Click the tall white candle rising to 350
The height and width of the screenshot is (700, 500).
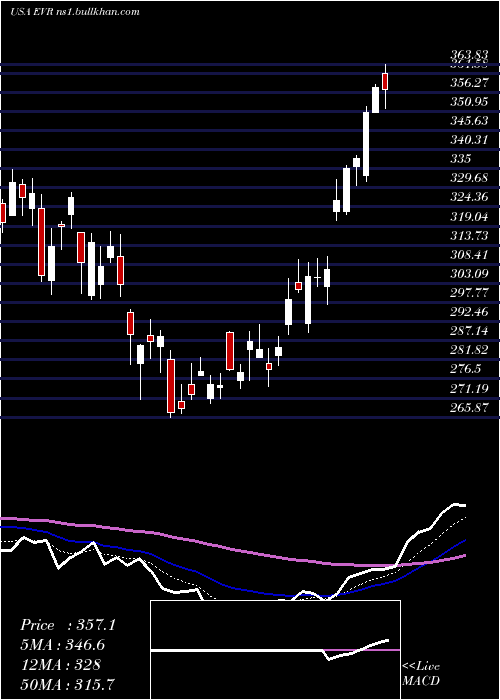pos(366,144)
